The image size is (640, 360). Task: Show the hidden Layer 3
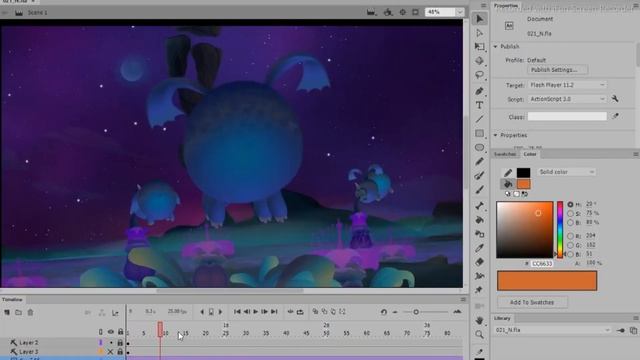coord(110,351)
